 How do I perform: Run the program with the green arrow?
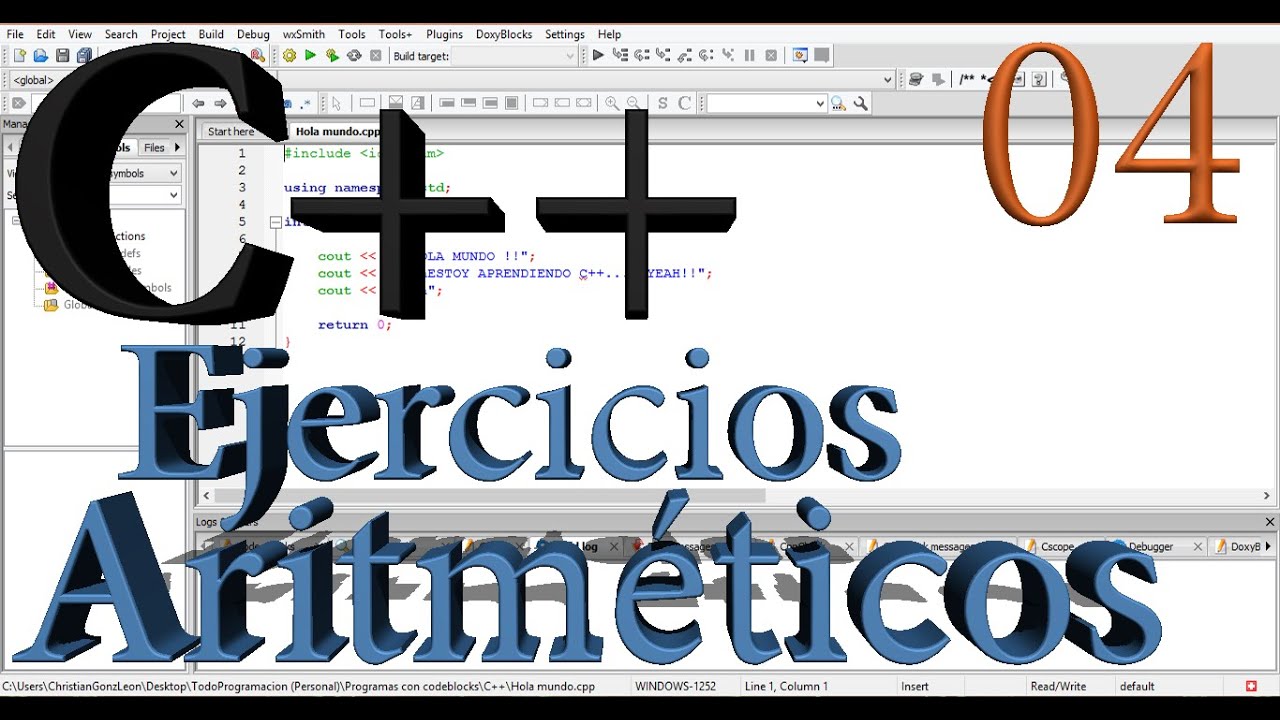click(x=310, y=56)
